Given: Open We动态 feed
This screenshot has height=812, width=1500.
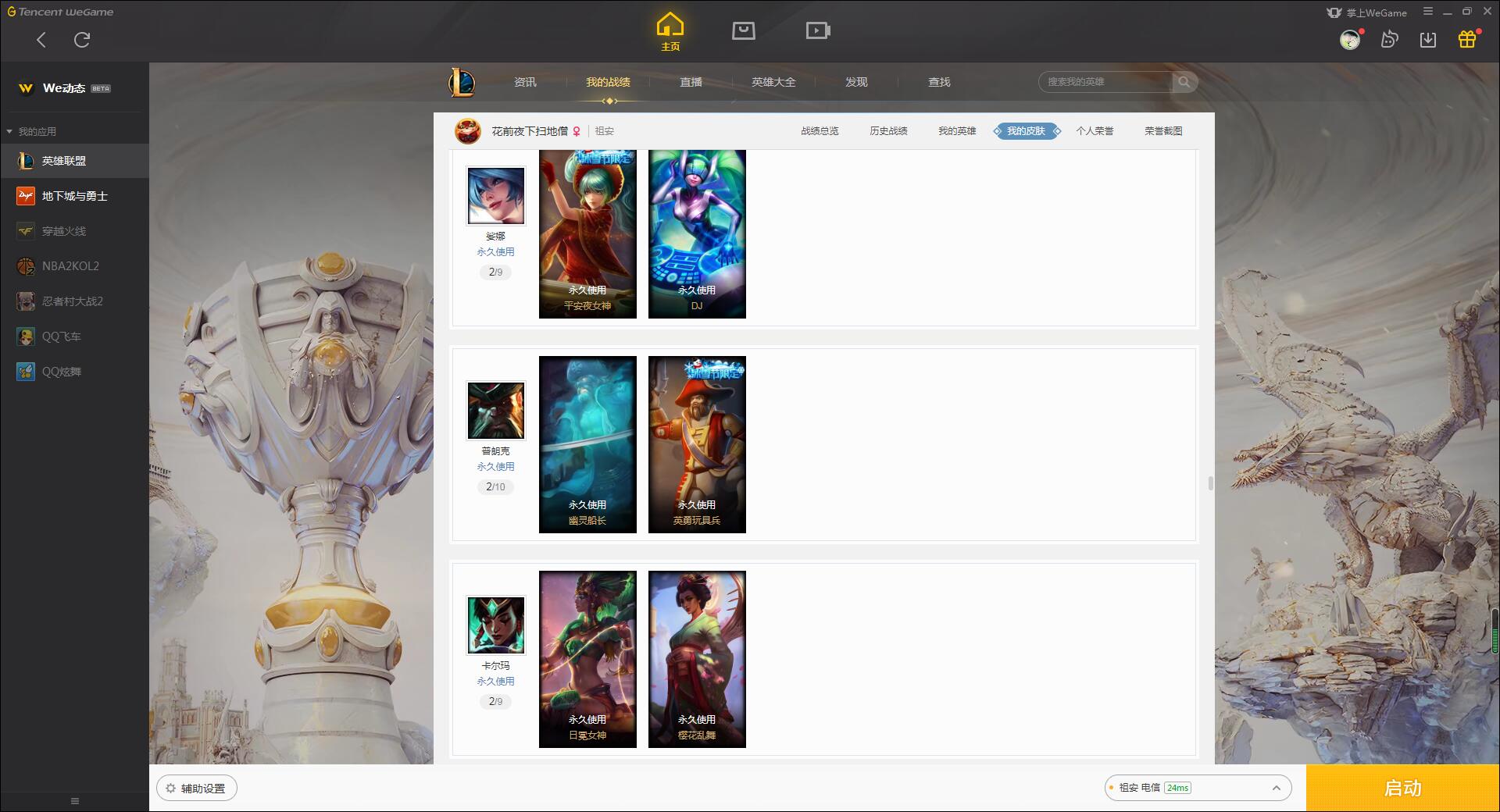Looking at the screenshot, I should [x=64, y=88].
